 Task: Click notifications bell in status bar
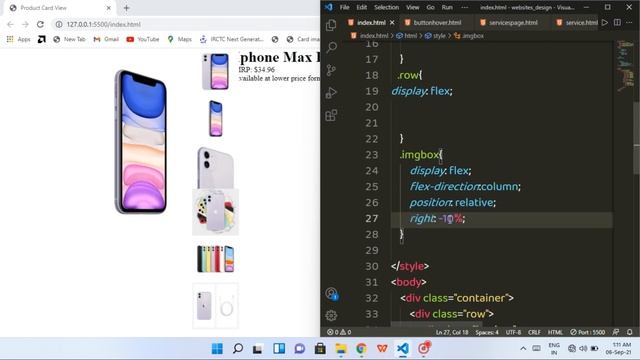pyautogui.click(x=630, y=332)
